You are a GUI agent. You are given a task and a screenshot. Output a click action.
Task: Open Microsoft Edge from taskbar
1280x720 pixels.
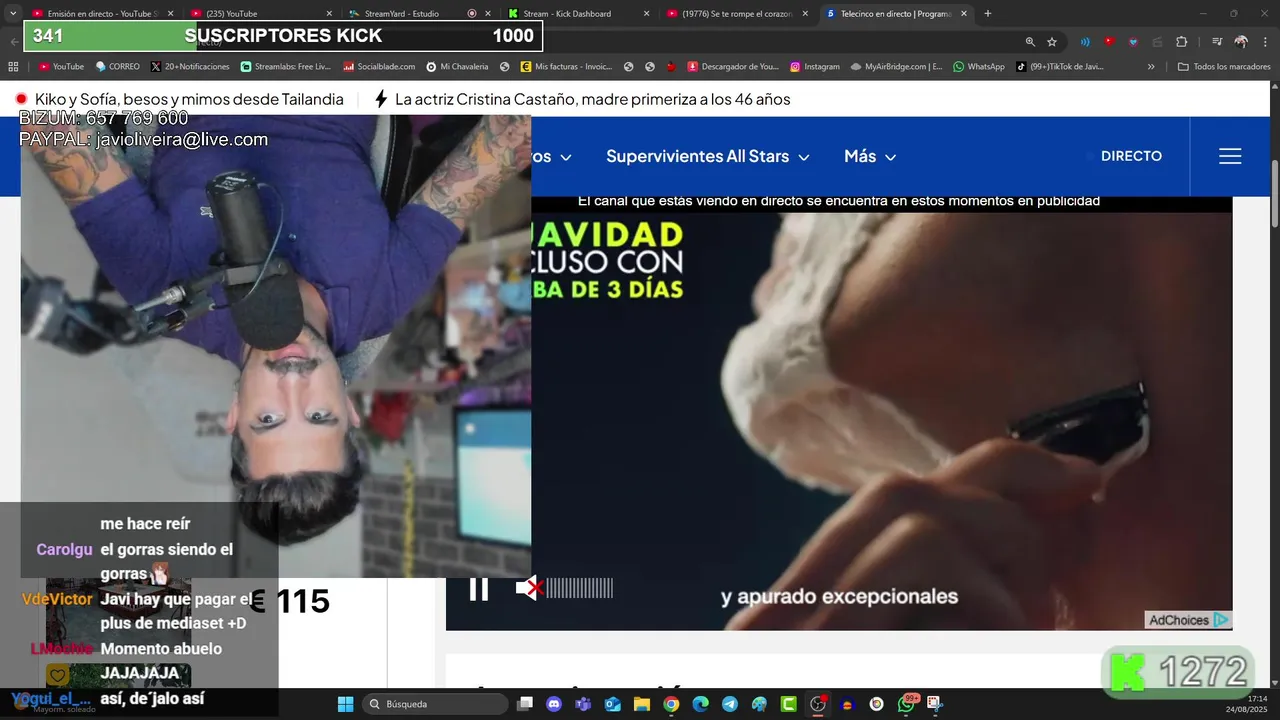pyautogui.click(x=700, y=704)
